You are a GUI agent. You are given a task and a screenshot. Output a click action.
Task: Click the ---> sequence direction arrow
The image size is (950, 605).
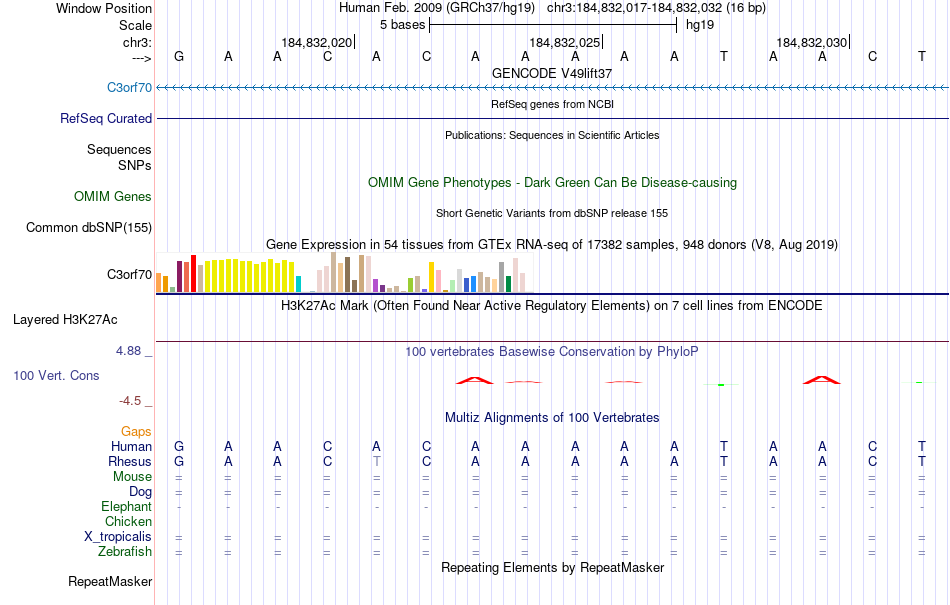coord(141,58)
